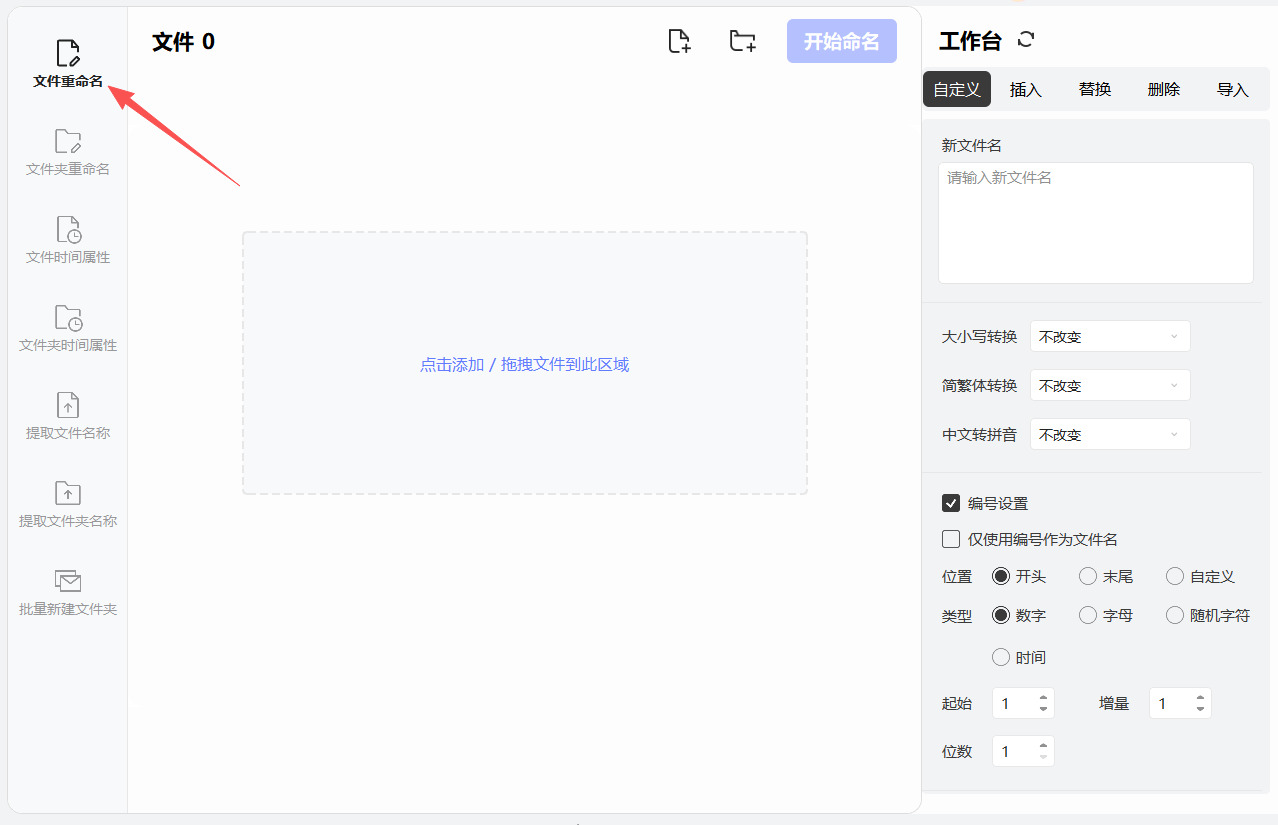Select the 文件时间属性 sidebar icon
1278x825 pixels.
(68, 230)
